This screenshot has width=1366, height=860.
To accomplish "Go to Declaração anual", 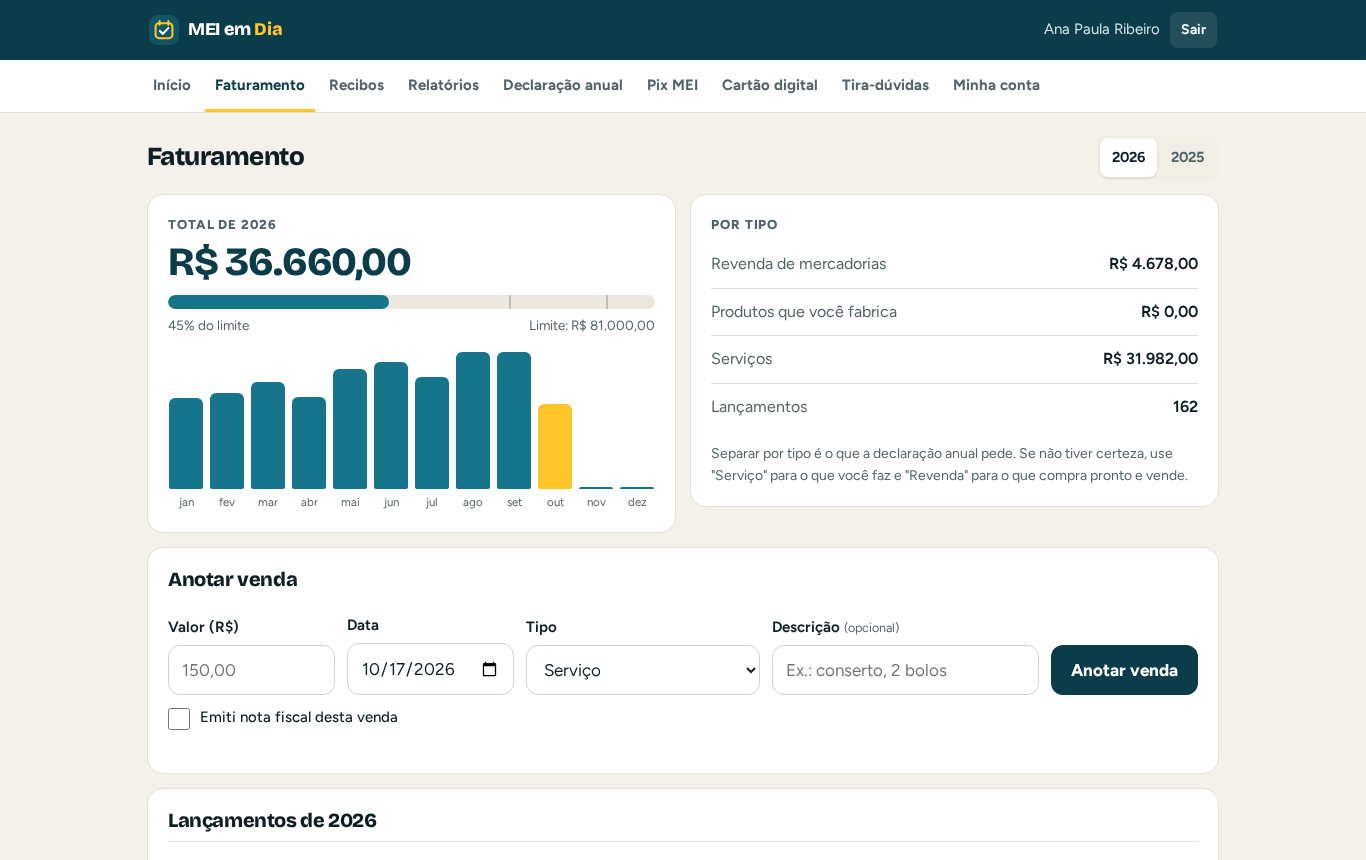I will tap(563, 85).
